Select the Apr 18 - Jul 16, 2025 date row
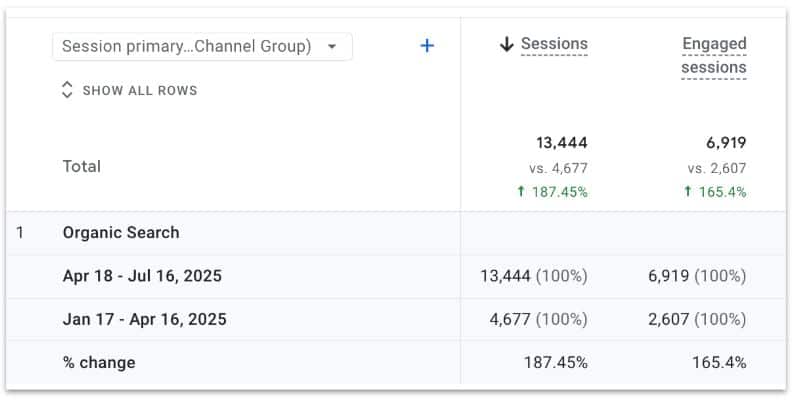Screen dimensions: 792x400 click(142, 276)
